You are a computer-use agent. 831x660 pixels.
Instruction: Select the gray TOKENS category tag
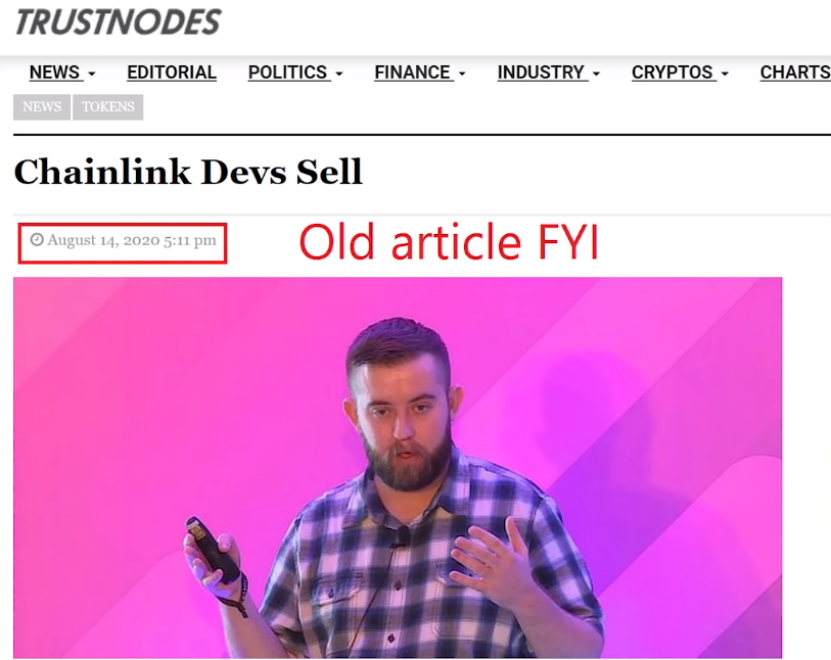click(x=108, y=107)
